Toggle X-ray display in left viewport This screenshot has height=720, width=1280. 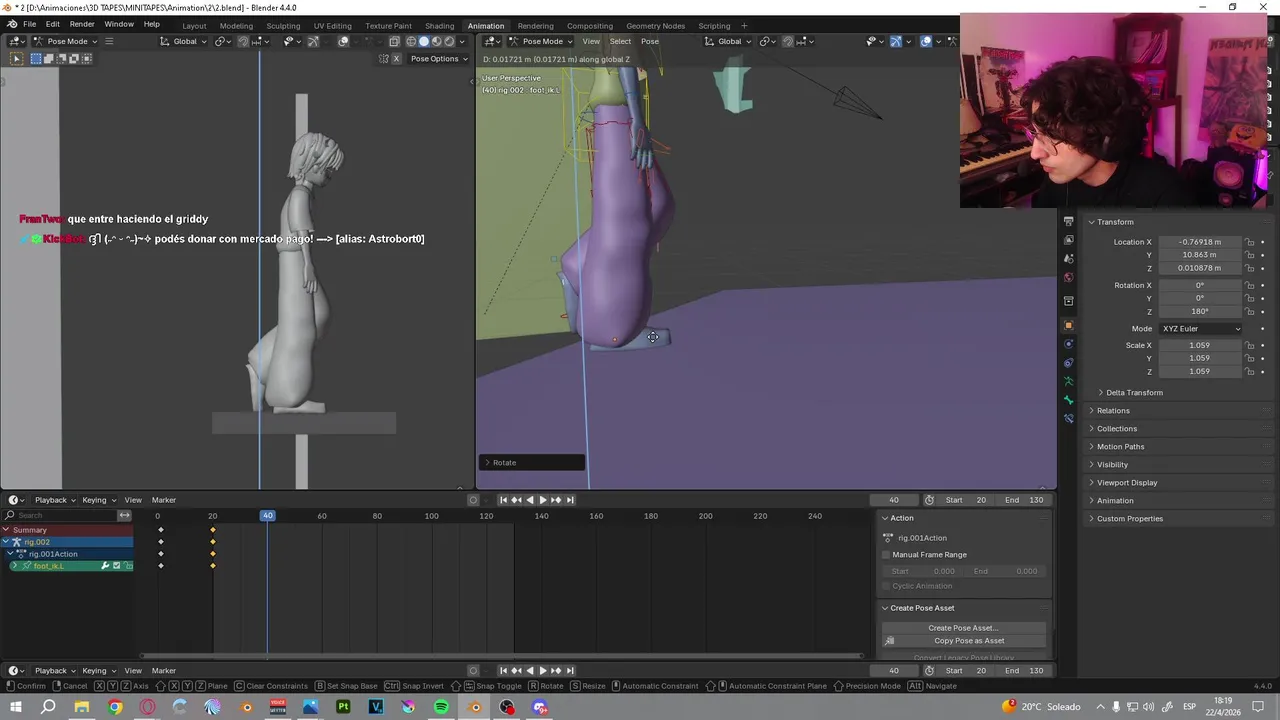pos(394,41)
